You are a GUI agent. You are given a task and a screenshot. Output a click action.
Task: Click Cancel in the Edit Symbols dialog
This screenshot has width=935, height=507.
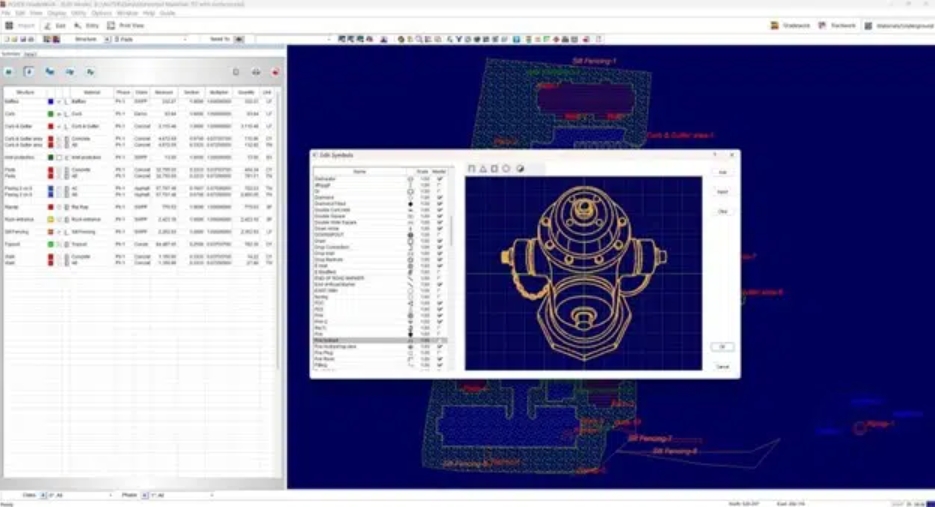click(x=722, y=367)
